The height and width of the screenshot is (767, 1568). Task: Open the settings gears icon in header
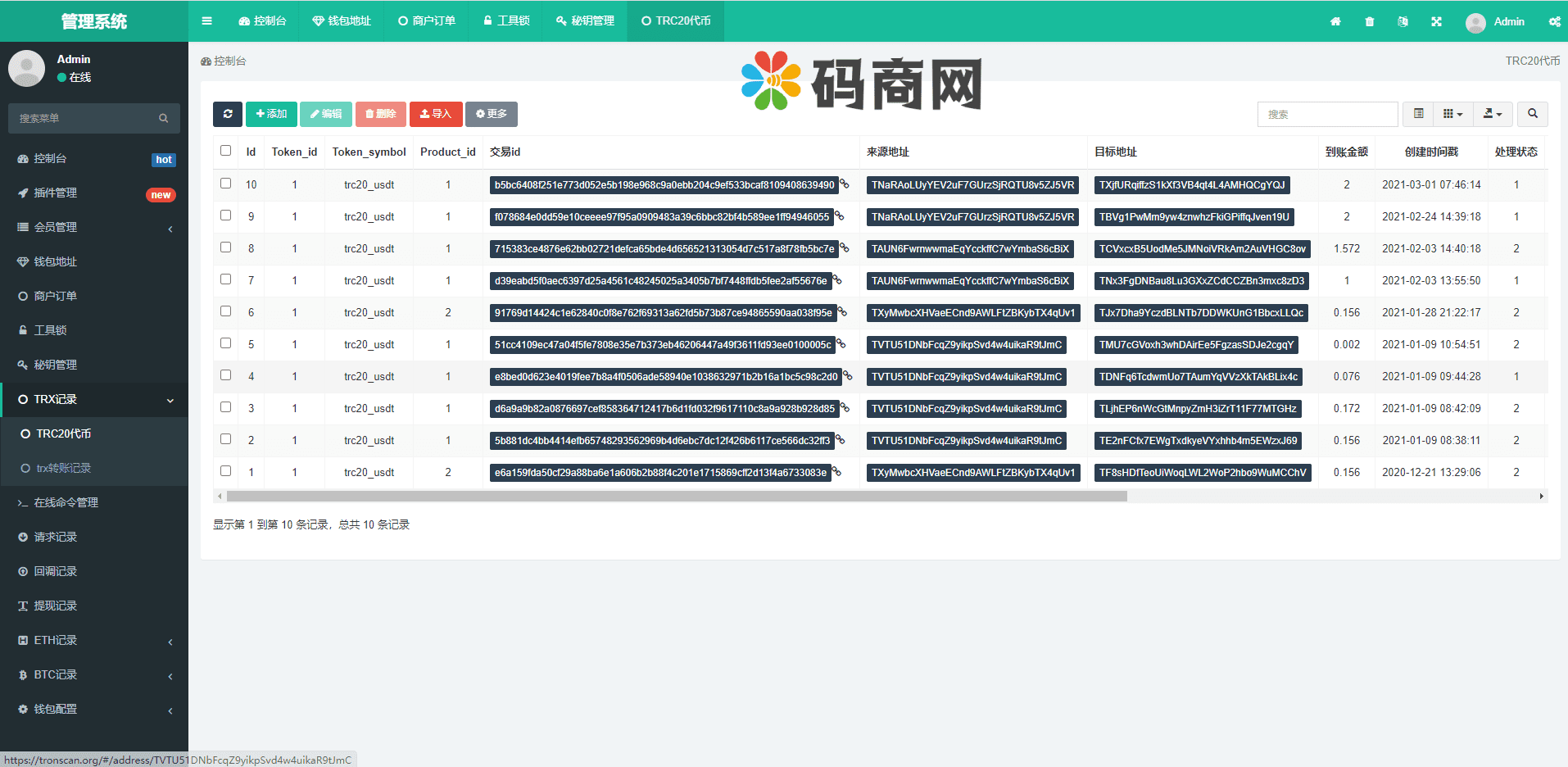pyautogui.click(x=1554, y=21)
